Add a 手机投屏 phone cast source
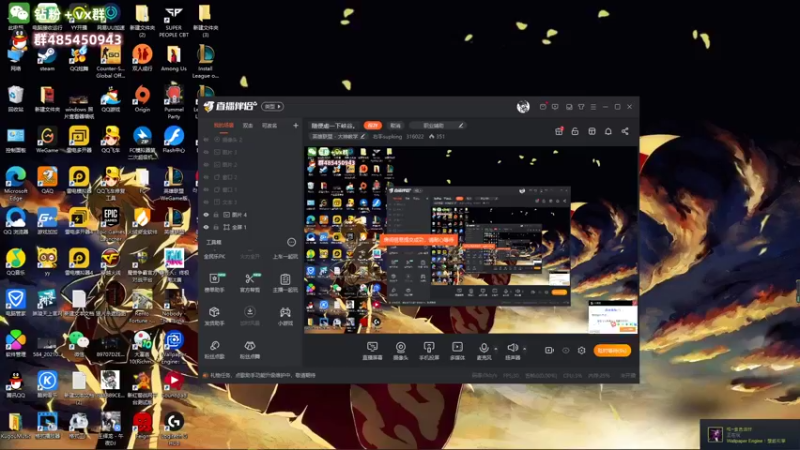This screenshot has height=450, width=800. tap(429, 351)
